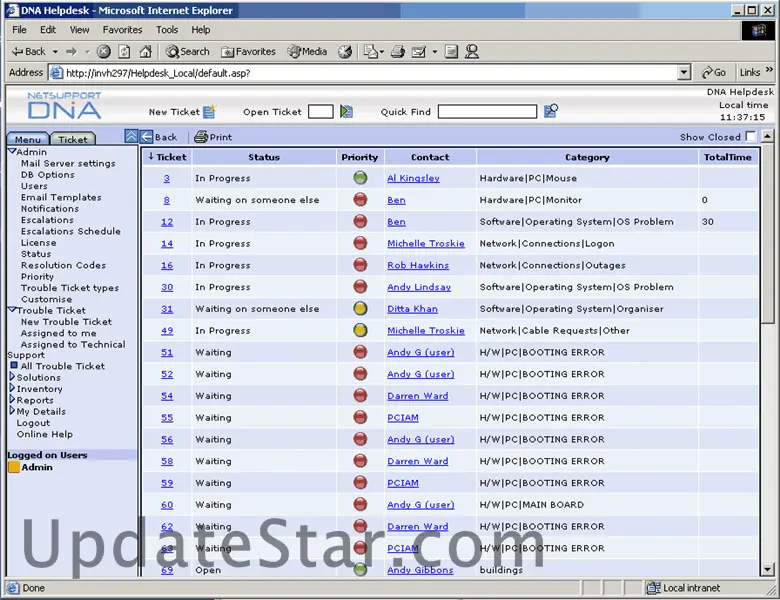Click the yellow priority icon for ticket 31
The image size is (780, 600).
(x=360, y=308)
